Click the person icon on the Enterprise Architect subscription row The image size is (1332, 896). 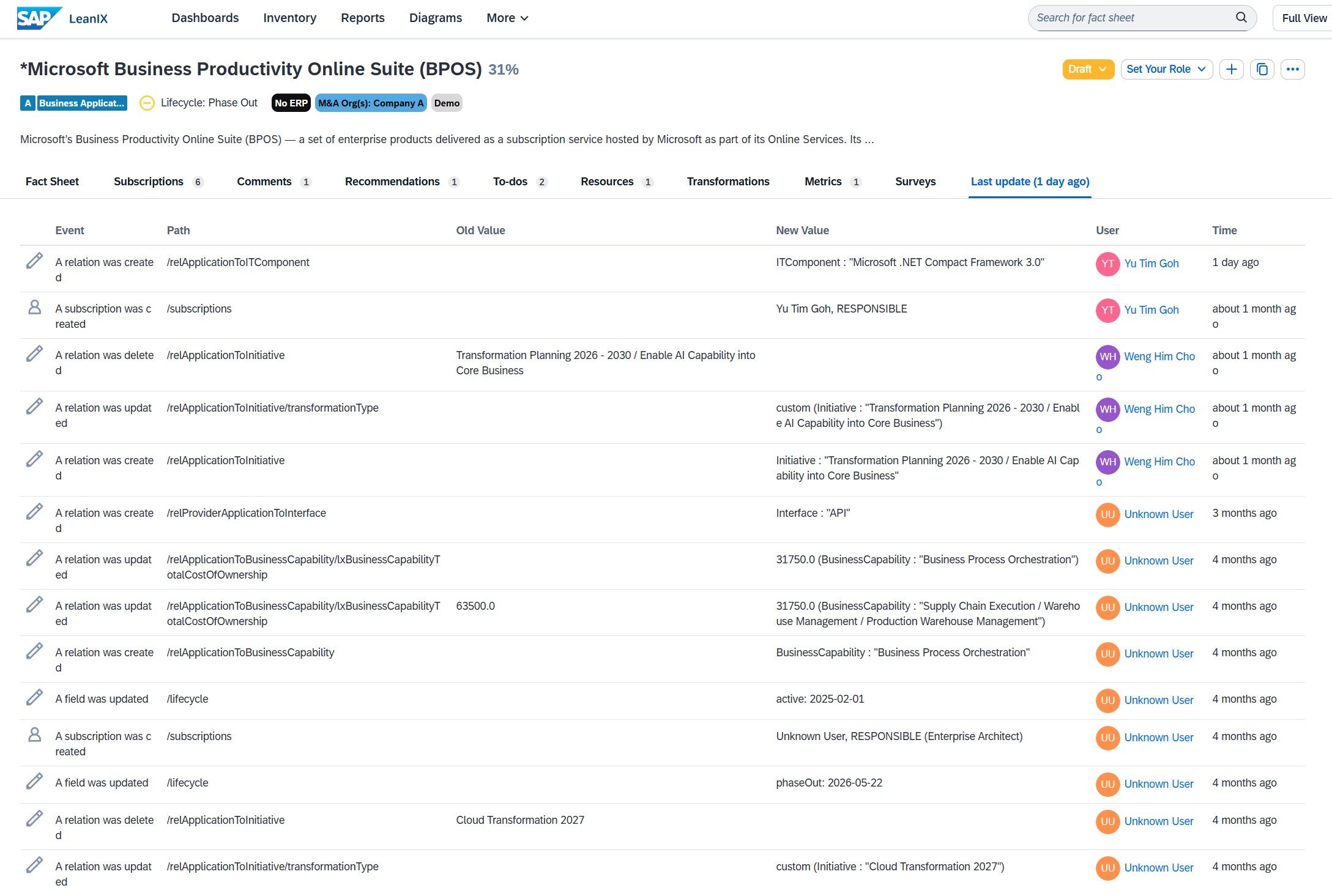pyautogui.click(x=34, y=735)
